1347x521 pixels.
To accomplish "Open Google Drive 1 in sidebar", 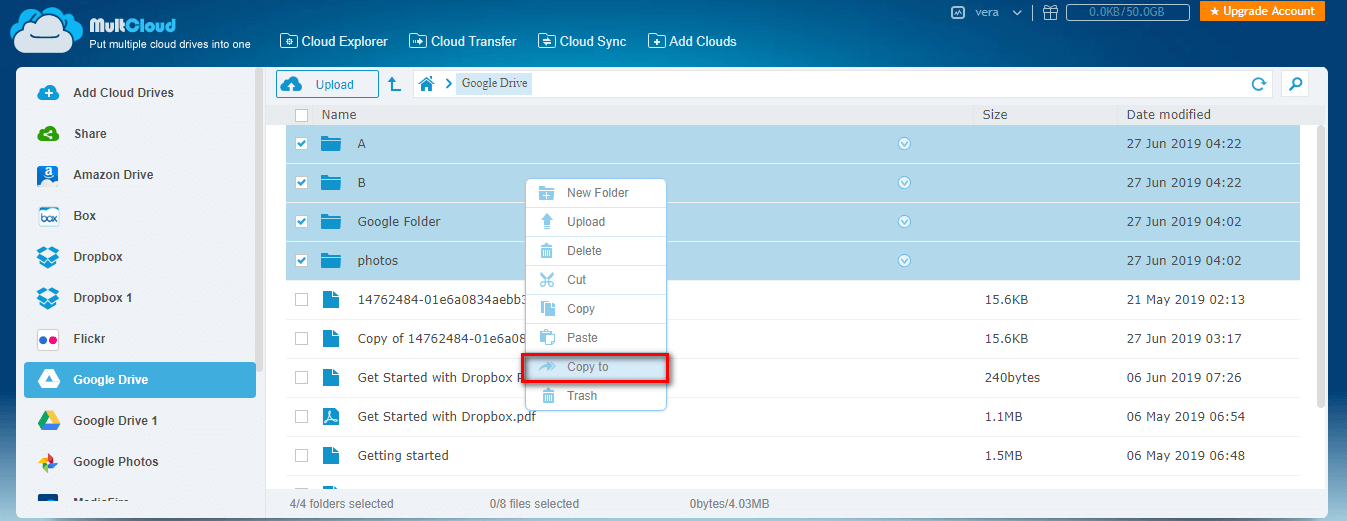I will 140,421.
